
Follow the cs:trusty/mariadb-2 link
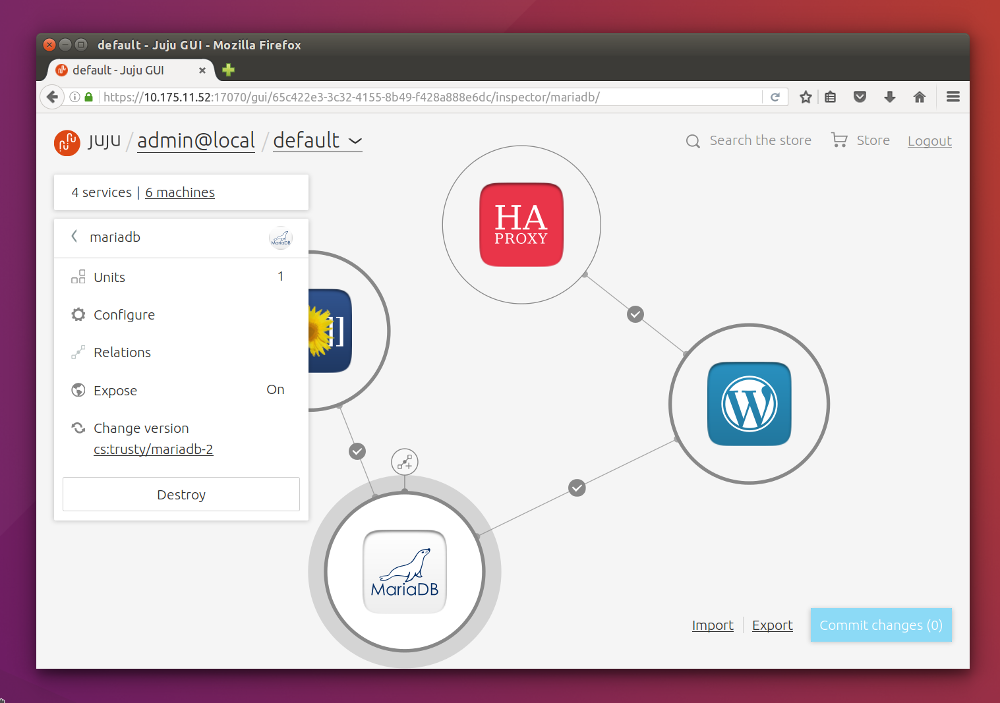pos(153,450)
